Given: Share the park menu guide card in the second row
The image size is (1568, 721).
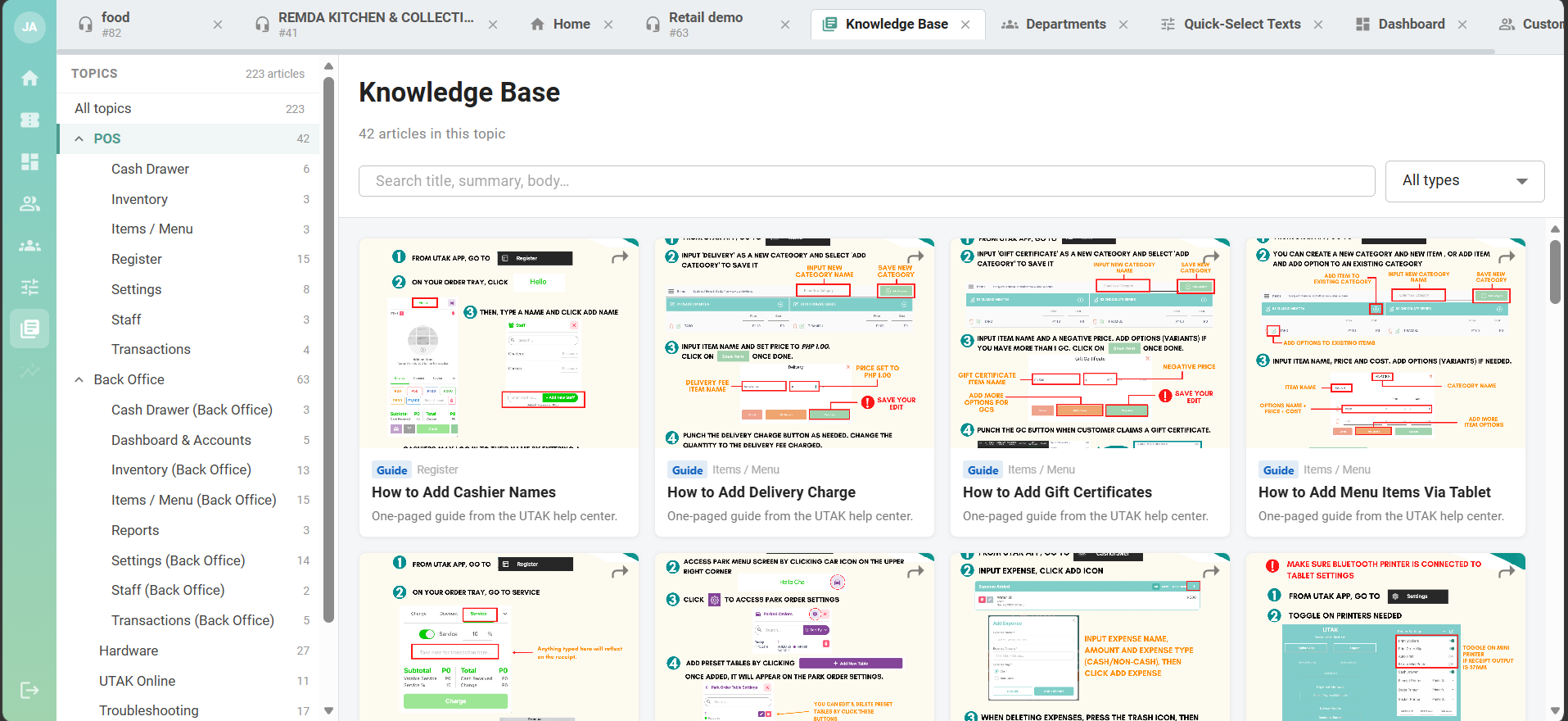Looking at the screenshot, I should (x=915, y=572).
